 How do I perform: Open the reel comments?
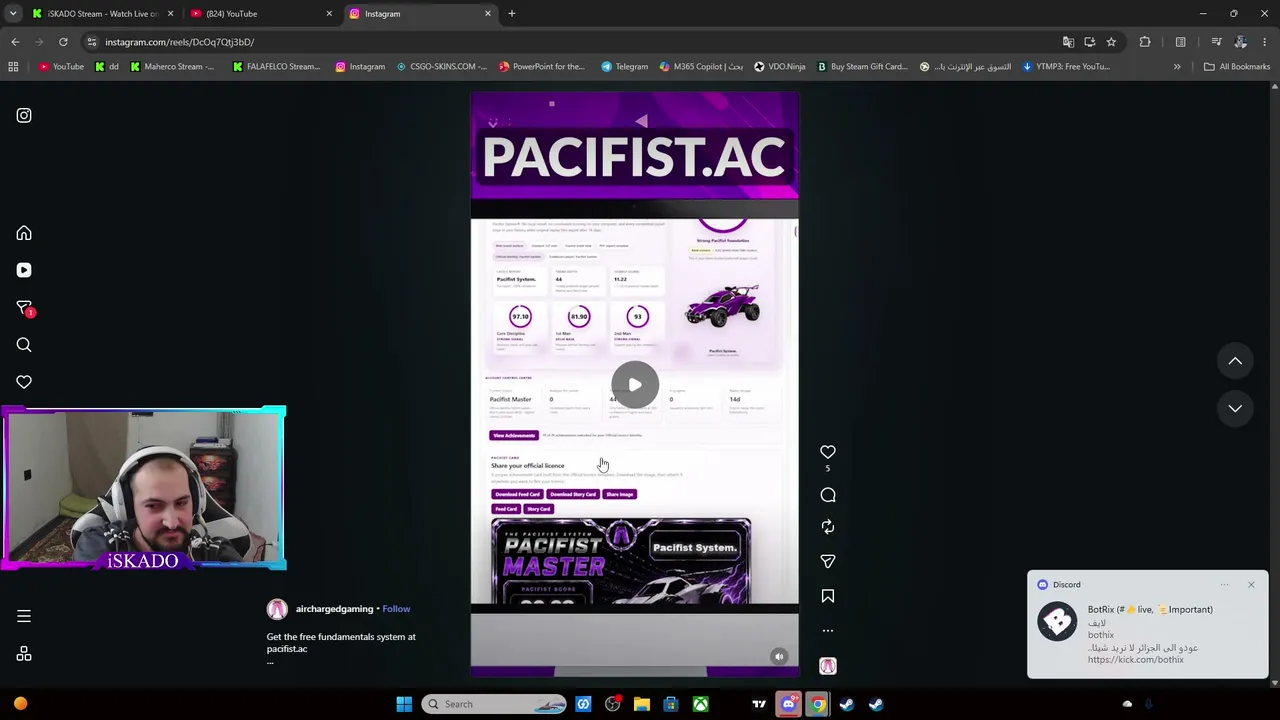click(x=828, y=495)
